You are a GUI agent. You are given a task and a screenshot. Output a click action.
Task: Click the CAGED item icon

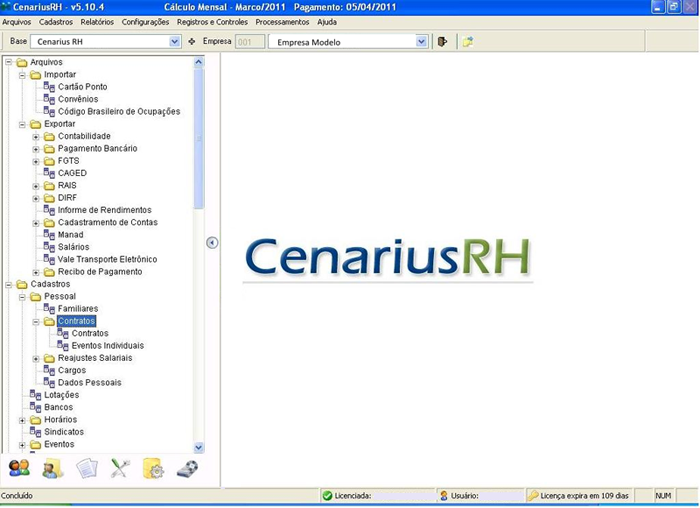pyautogui.click(x=49, y=173)
